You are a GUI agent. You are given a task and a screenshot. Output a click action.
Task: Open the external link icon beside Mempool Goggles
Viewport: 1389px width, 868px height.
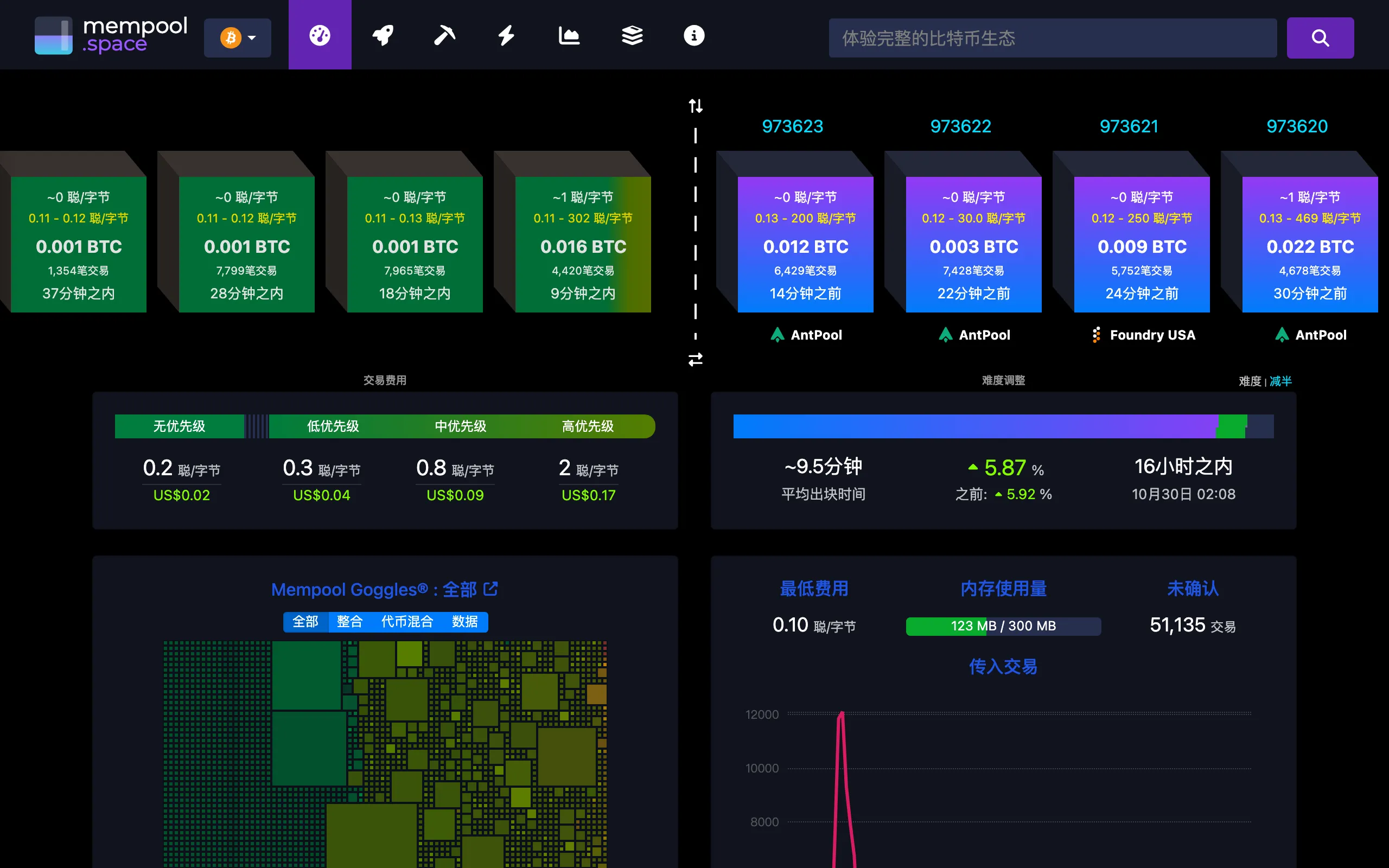point(490,589)
